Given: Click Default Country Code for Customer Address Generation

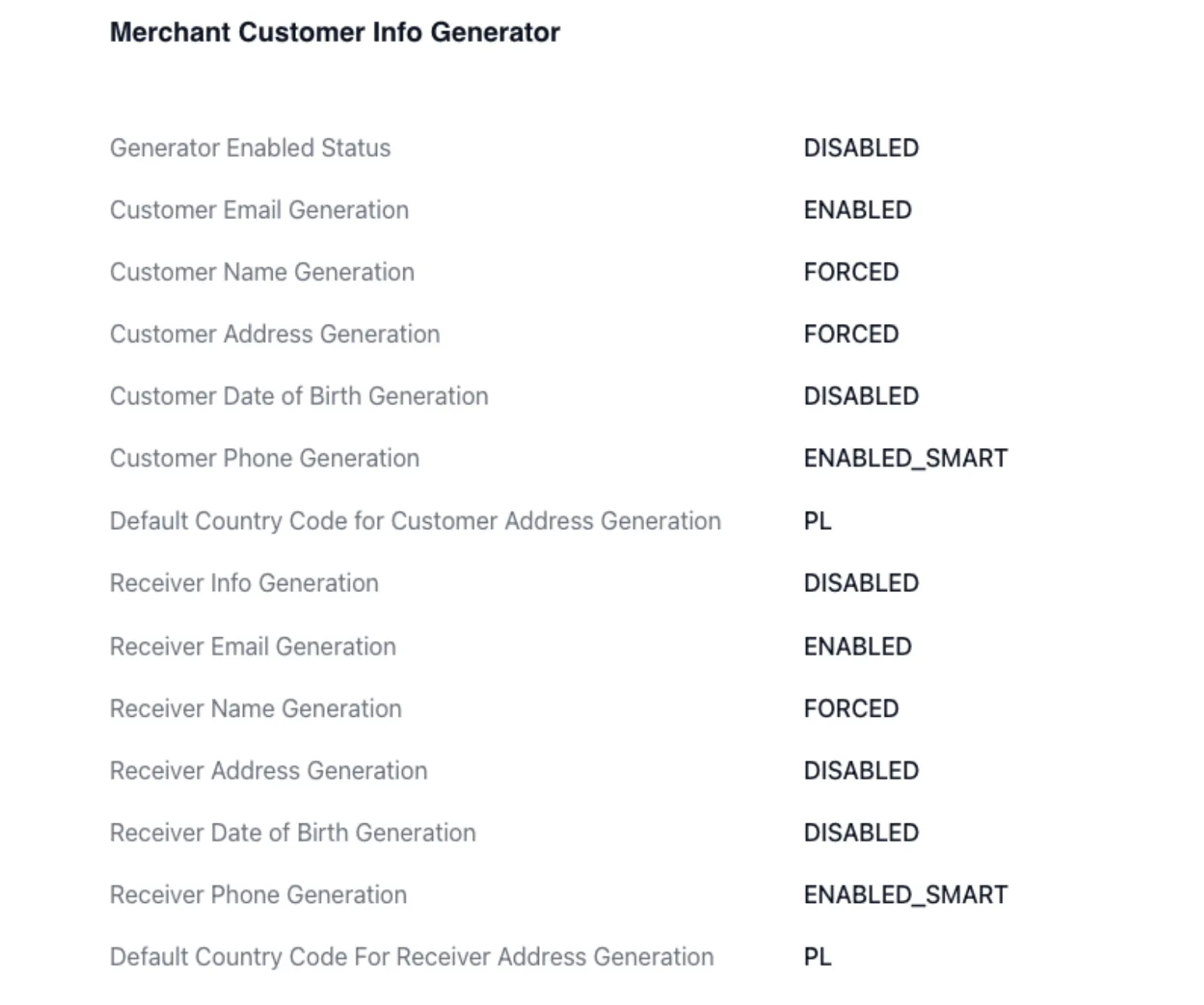Looking at the screenshot, I should coord(415,520).
